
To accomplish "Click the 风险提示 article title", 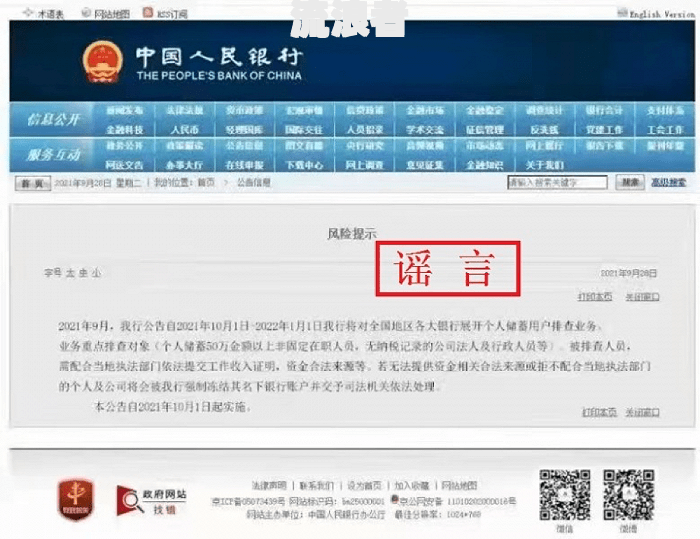I will click(x=352, y=234).
